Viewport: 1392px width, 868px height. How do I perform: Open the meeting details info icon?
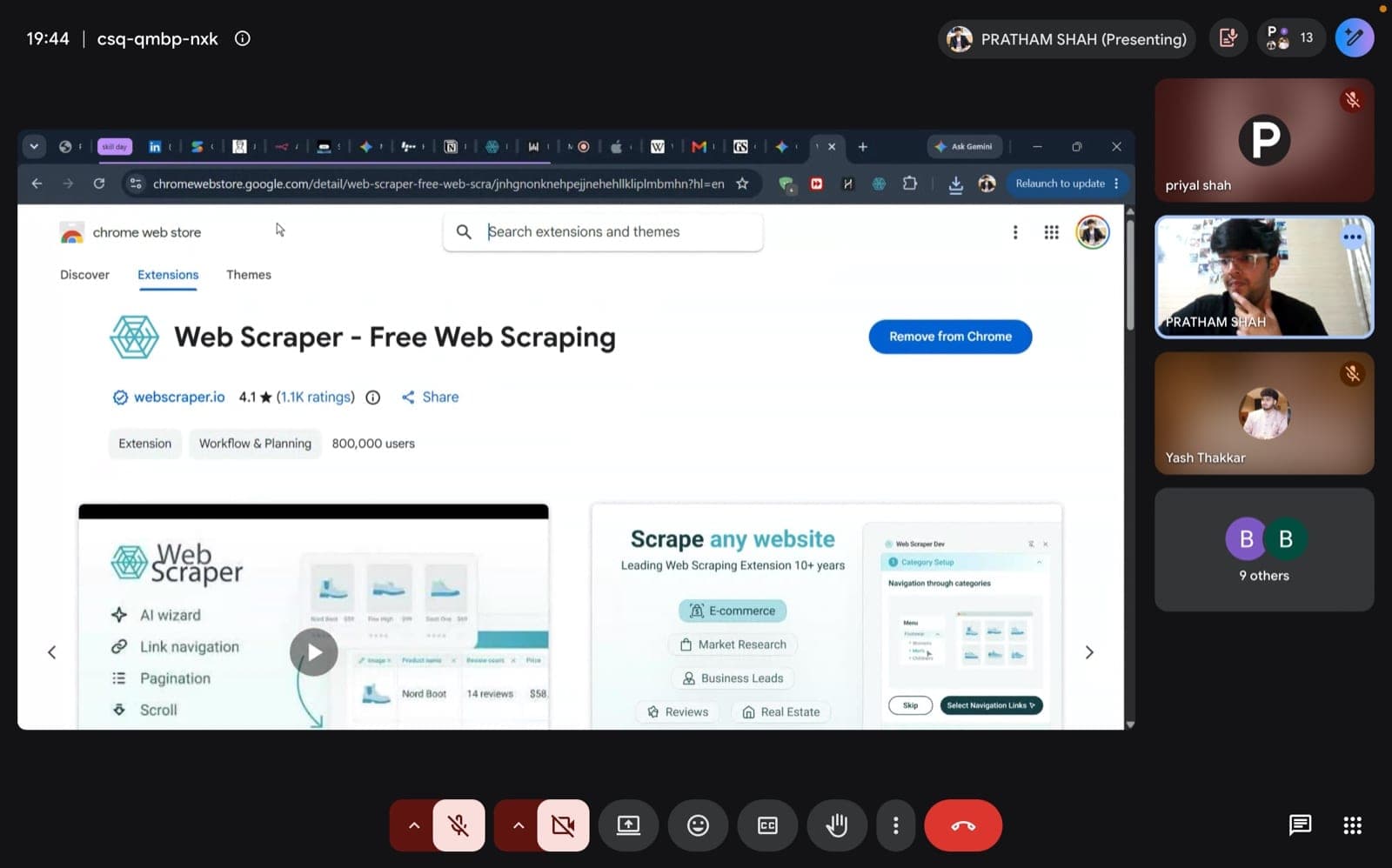click(x=243, y=38)
